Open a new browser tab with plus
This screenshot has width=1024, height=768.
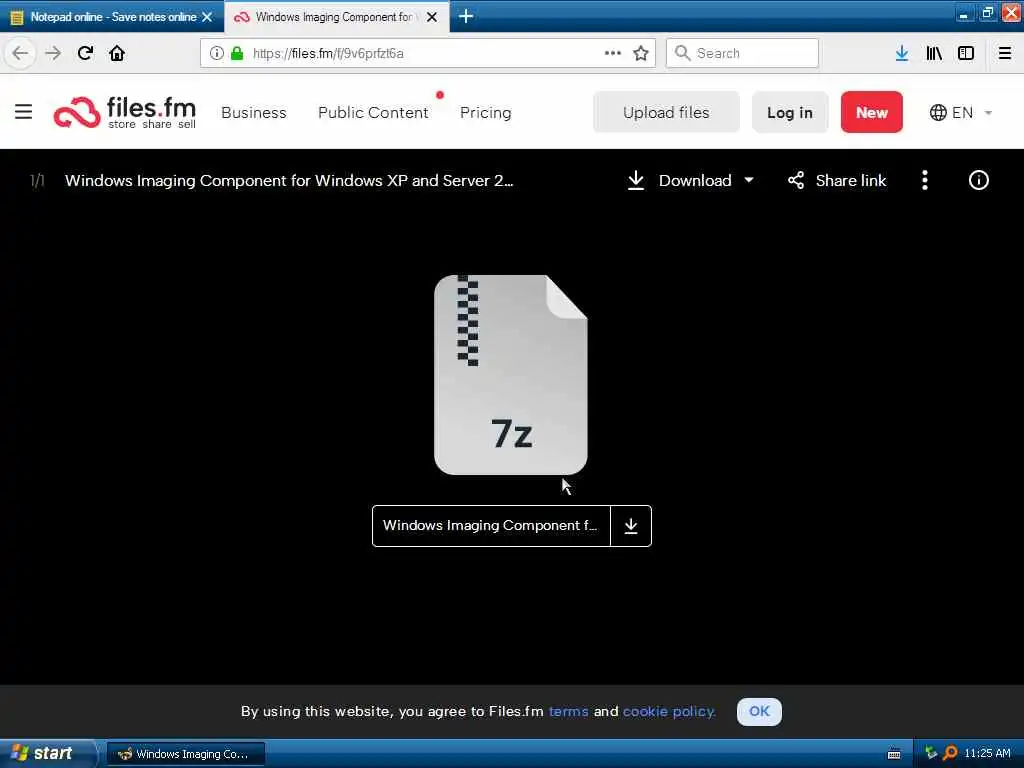pos(466,16)
